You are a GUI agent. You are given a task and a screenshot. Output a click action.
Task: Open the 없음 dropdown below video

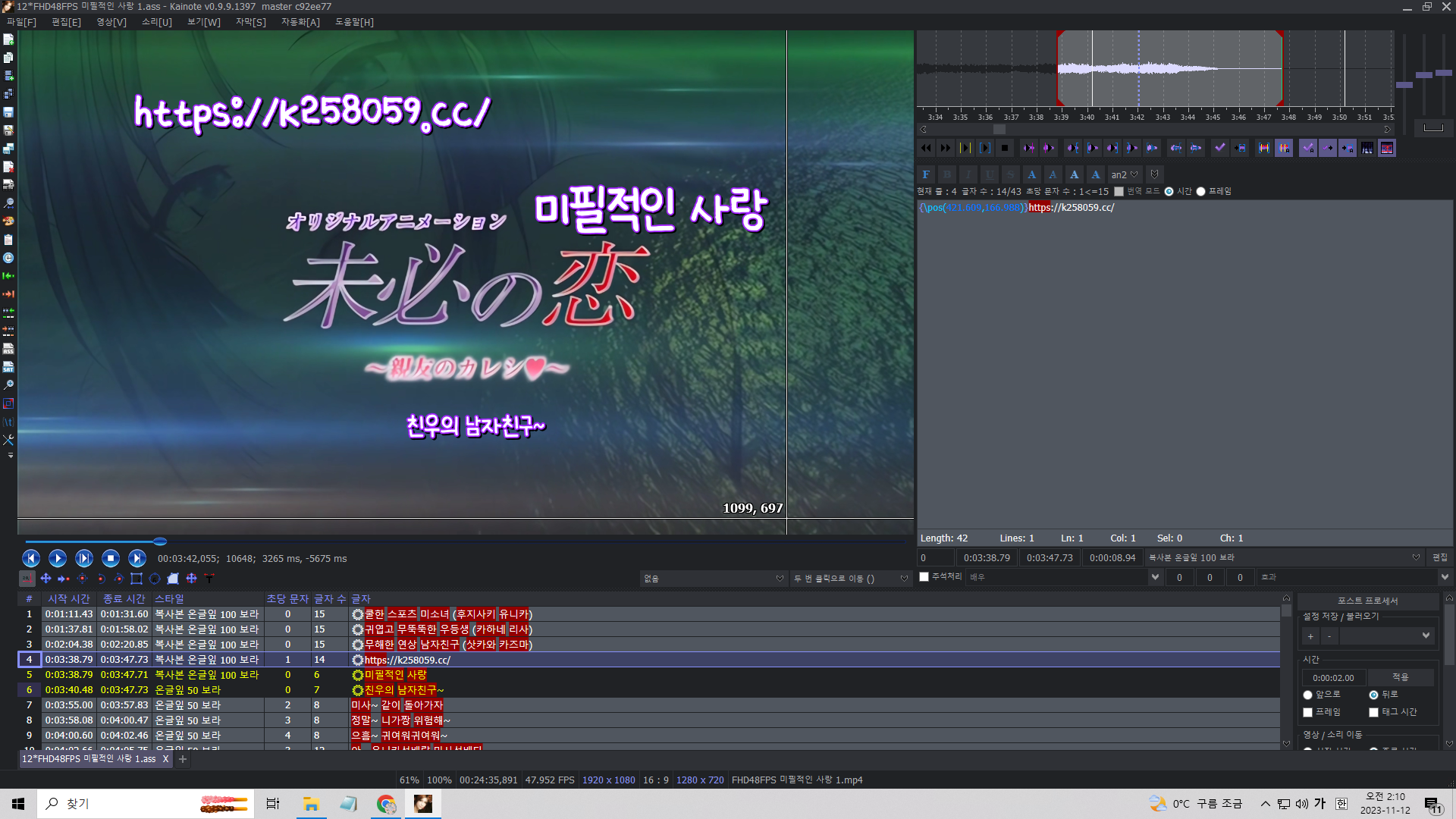[x=713, y=579]
